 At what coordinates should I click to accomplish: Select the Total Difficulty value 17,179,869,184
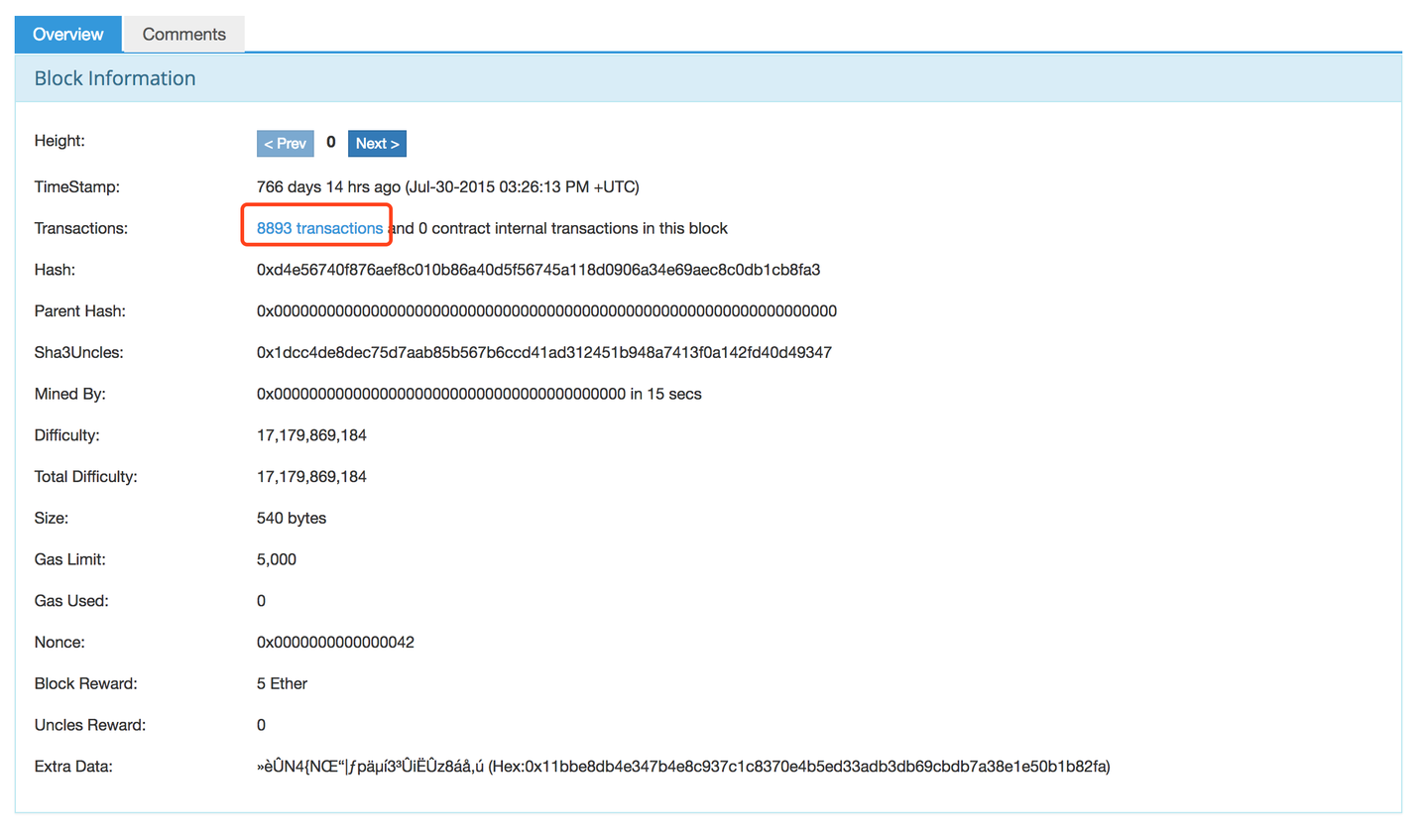311,477
